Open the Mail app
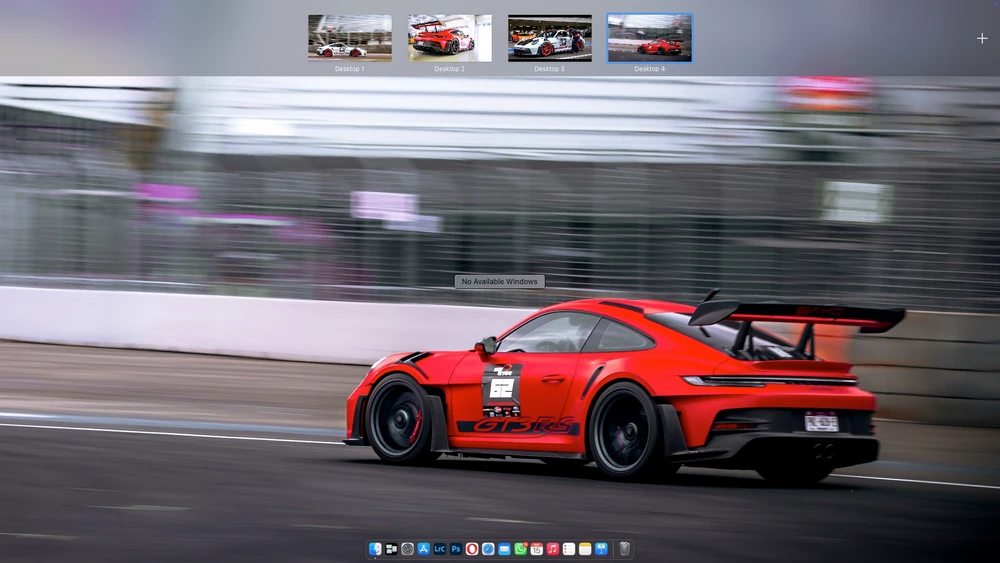Screen dimensions: 1000x563 point(504,549)
